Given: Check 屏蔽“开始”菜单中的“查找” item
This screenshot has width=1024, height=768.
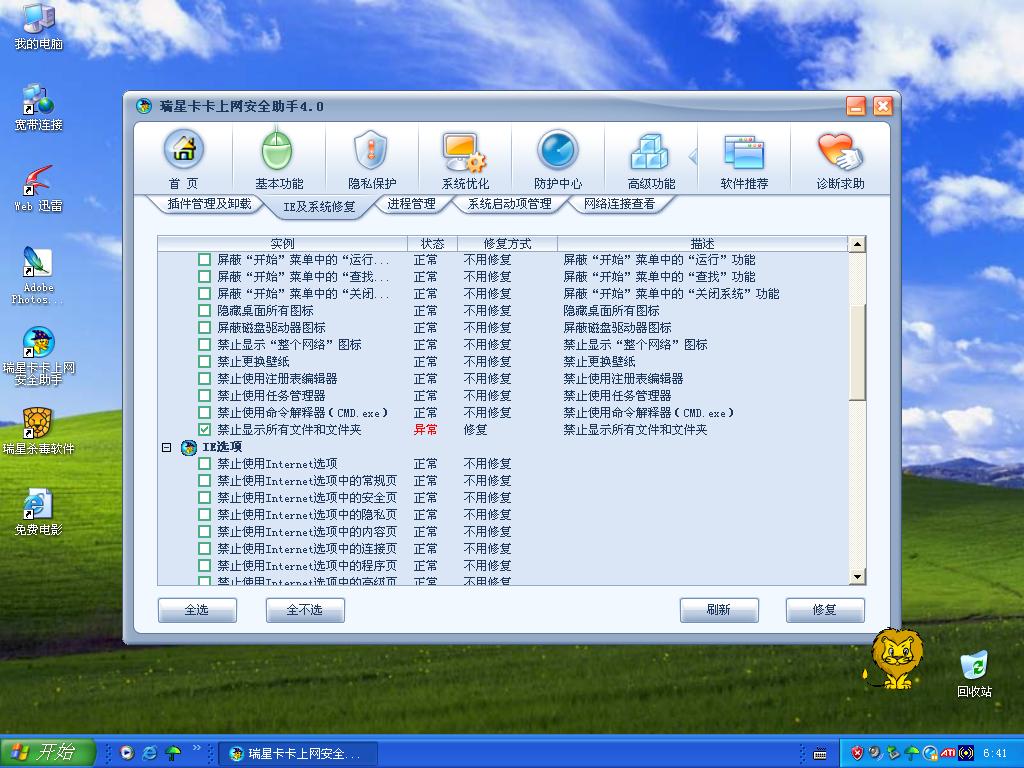Looking at the screenshot, I should [204, 277].
